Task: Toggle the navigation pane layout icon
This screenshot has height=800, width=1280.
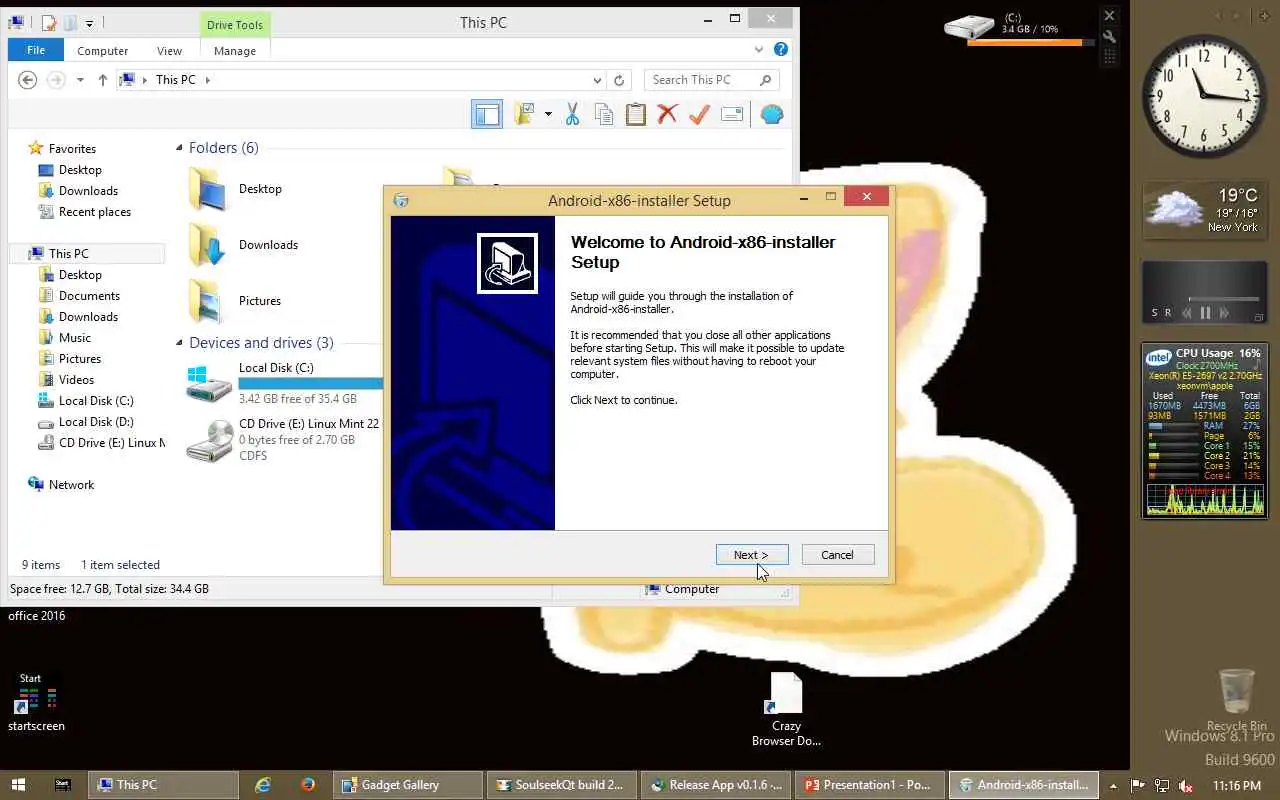Action: (x=487, y=114)
